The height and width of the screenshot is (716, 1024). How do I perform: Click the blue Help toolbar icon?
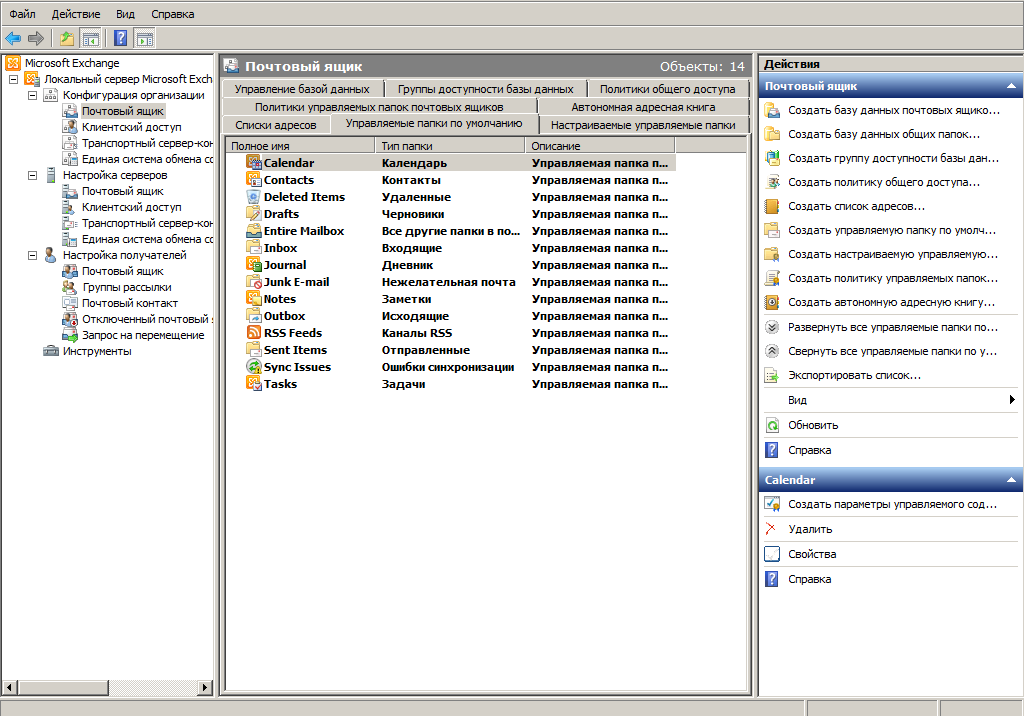click(x=120, y=38)
